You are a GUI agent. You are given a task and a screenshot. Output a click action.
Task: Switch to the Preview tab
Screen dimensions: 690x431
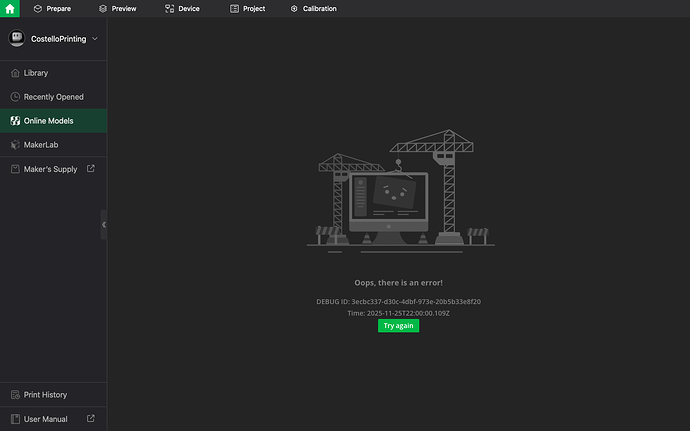(117, 8)
